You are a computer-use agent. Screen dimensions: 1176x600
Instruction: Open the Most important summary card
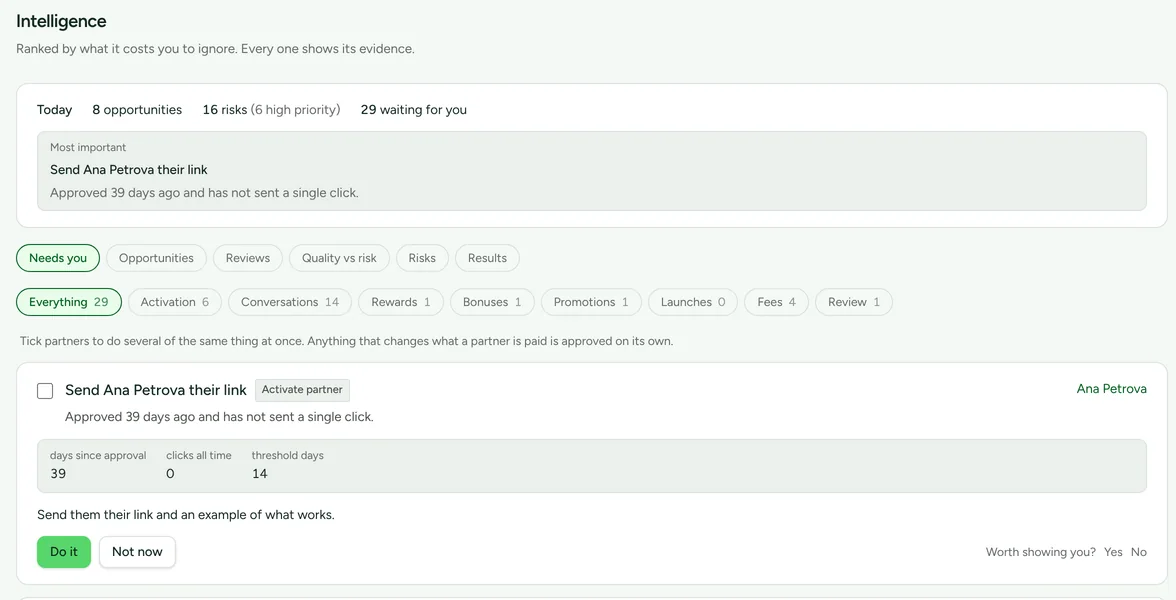pos(592,171)
